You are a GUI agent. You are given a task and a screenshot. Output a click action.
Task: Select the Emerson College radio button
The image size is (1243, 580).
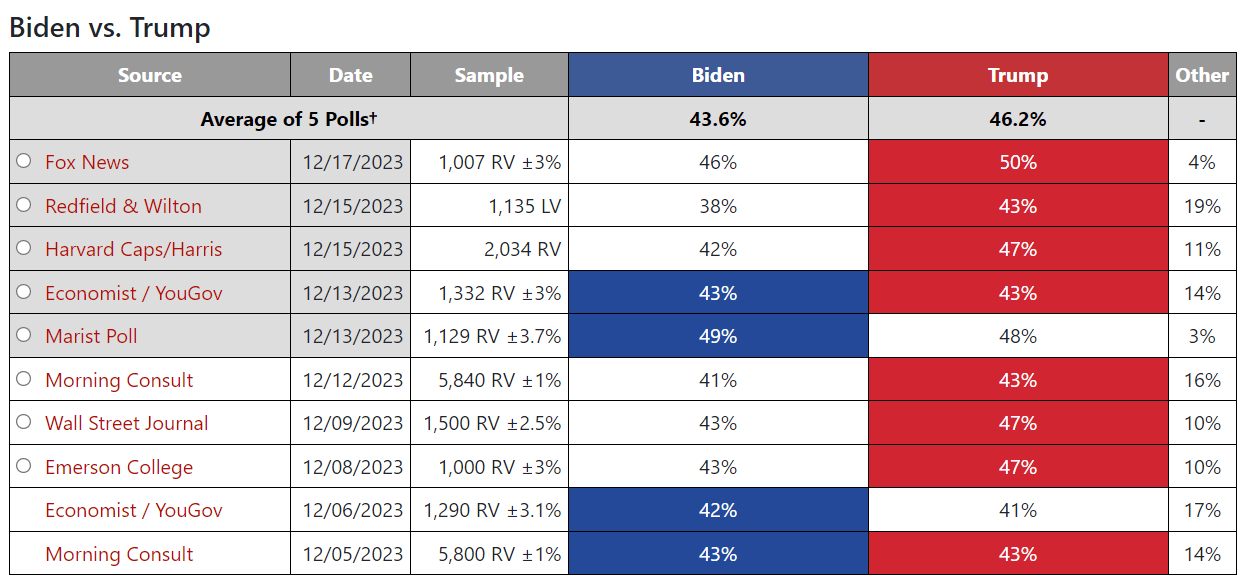(24, 466)
